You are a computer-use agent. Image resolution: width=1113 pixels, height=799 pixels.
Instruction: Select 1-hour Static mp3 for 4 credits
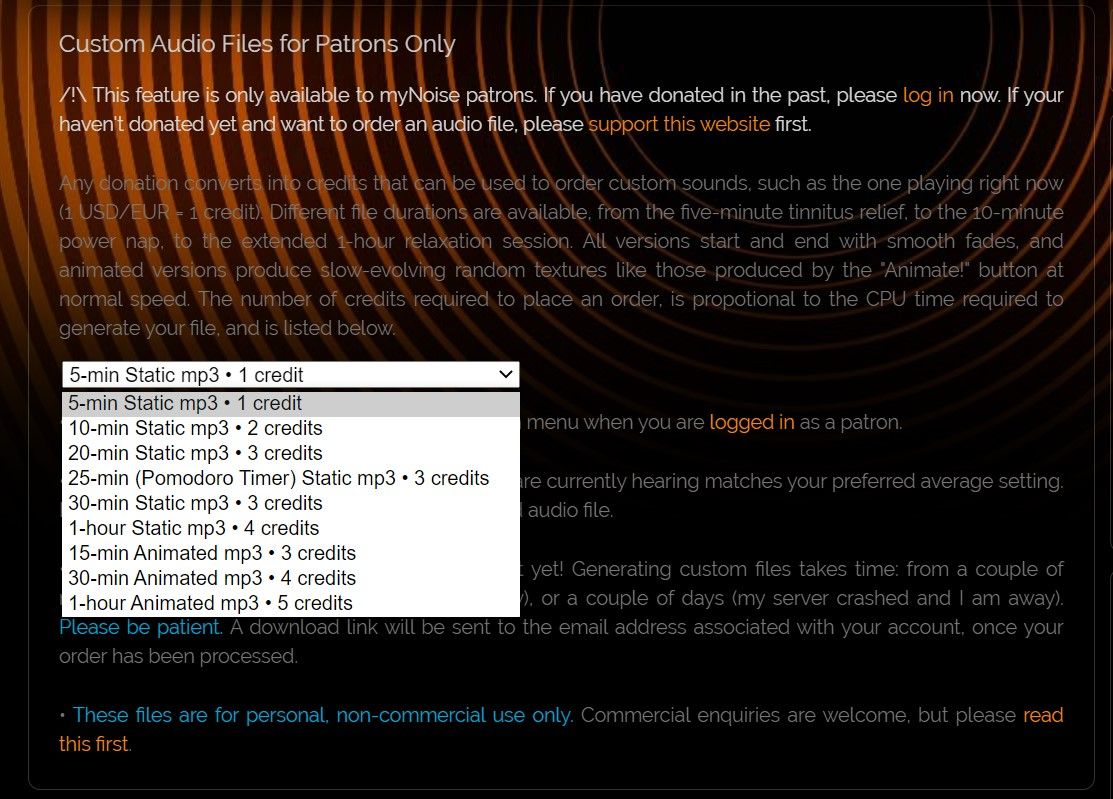(x=193, y=528)
